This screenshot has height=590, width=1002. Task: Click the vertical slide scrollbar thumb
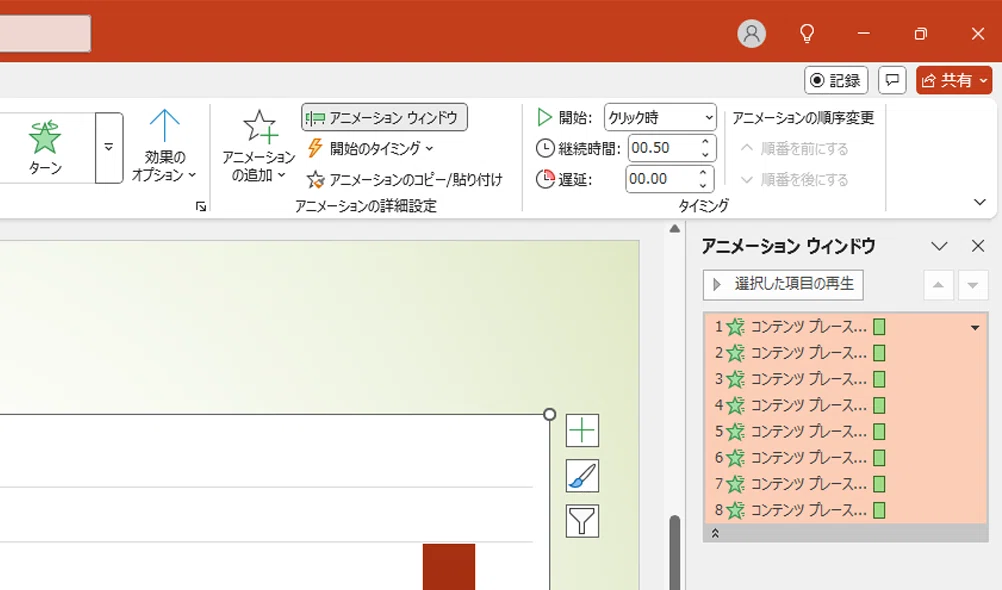[675, 552]
